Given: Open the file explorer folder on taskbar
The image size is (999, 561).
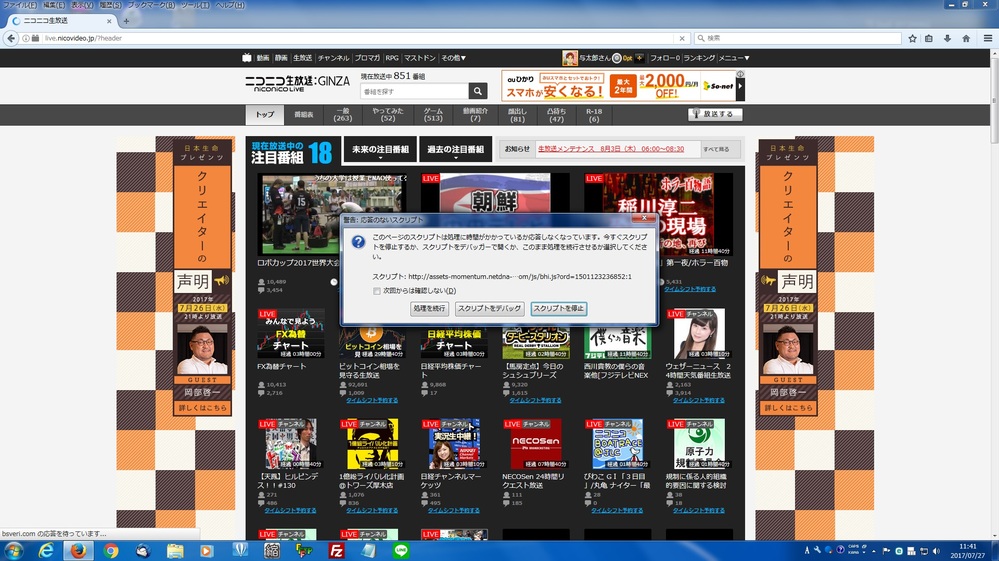Looking at the screenshot, I should [x=175, y=551].
